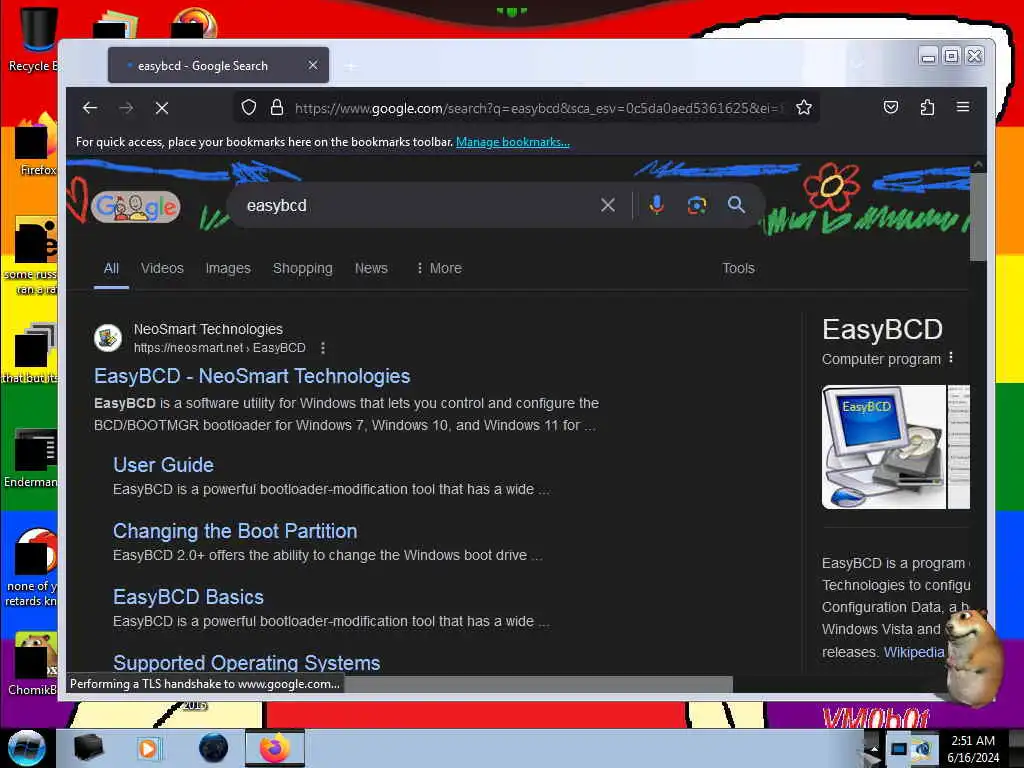Open the Manage bookmarks link

[513, 142]
